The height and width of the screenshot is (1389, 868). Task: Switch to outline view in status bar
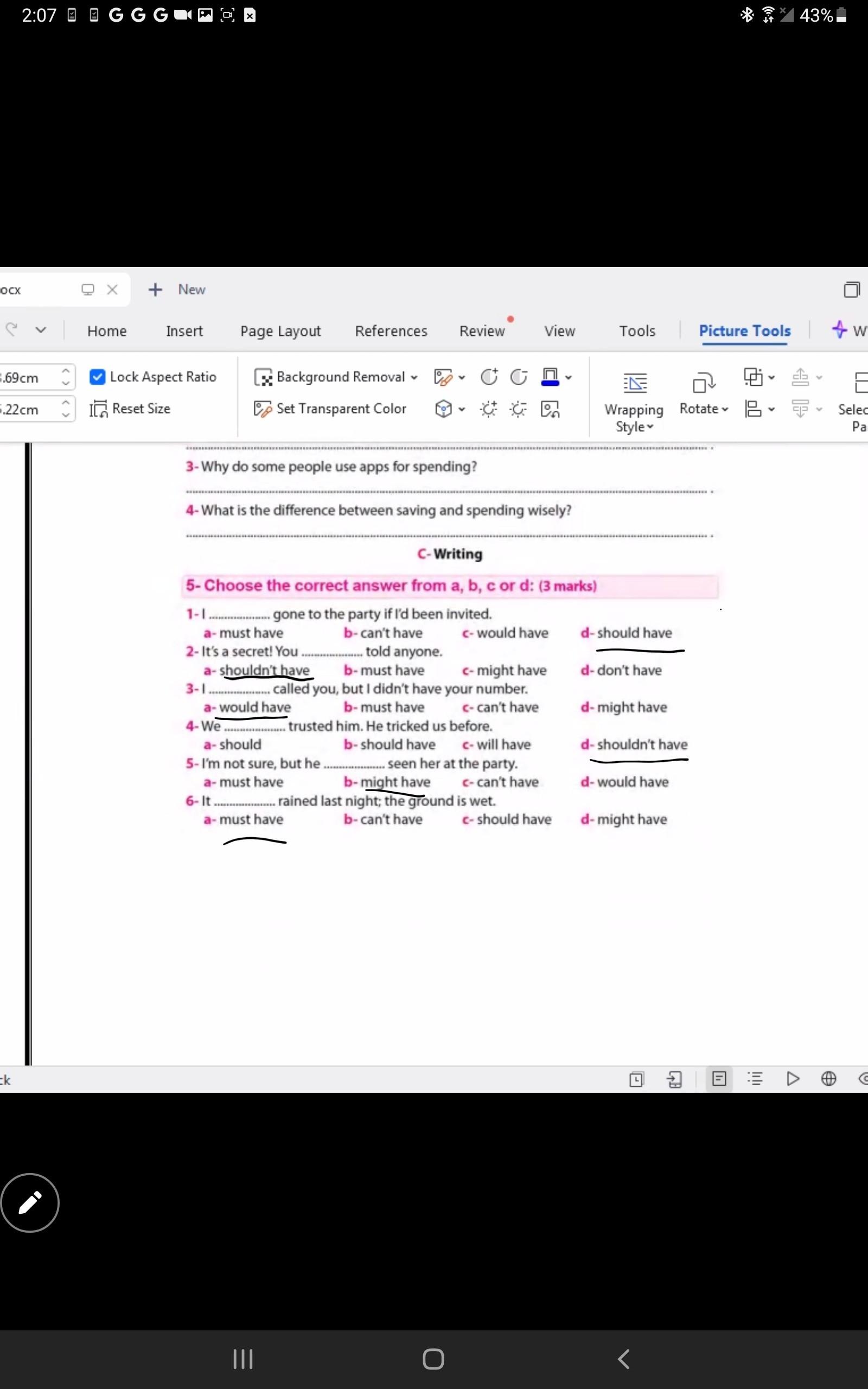pyautogui.click(x=755, y=1079)
